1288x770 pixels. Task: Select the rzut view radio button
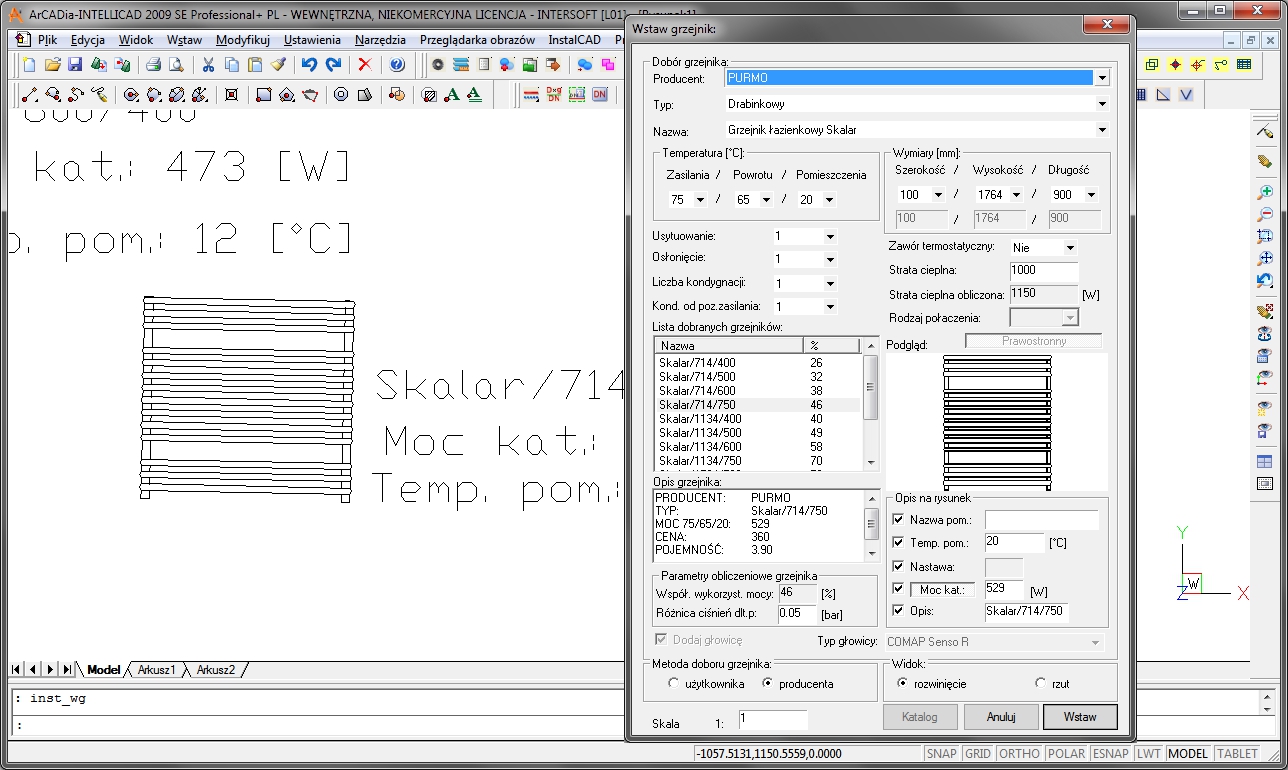[x=1041, y=683]
